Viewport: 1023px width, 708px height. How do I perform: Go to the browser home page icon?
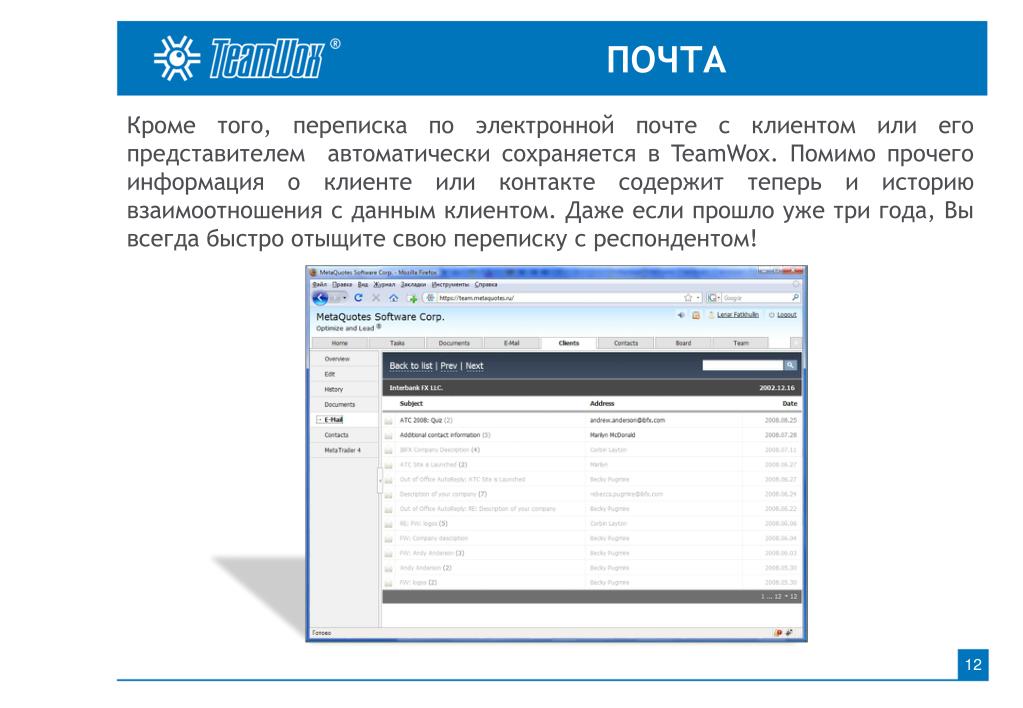point(393,298)
